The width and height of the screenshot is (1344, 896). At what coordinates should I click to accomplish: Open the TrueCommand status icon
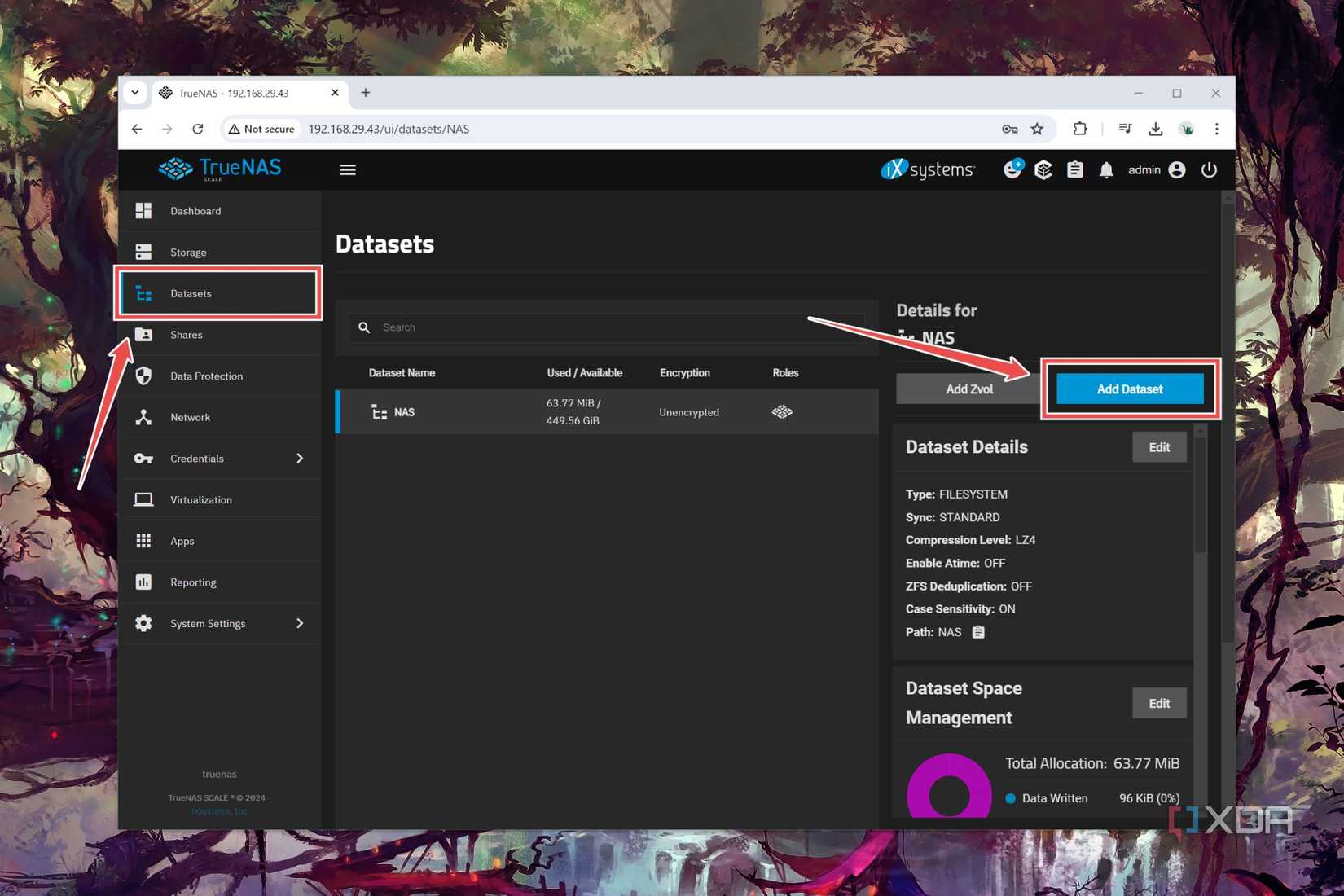pos(1012,169)
